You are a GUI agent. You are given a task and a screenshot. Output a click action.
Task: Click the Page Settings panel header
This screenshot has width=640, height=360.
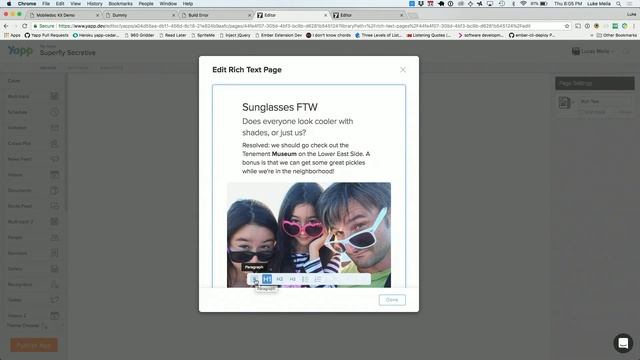coord(595,83)
